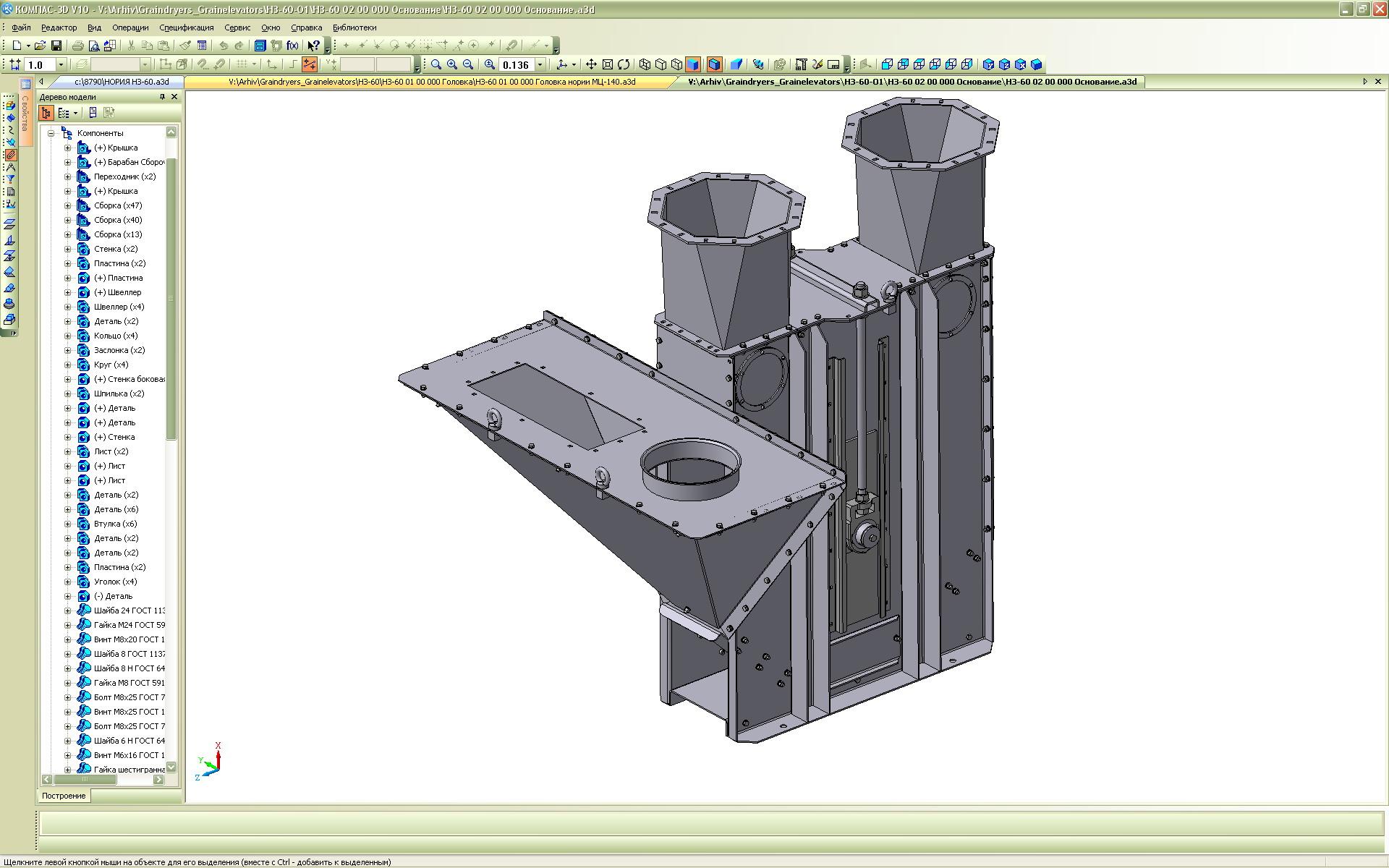Expand the Переходник (x2) tree node
Image resolution: width=1389 pixels, height=868 pixels.
pos(68,176)
